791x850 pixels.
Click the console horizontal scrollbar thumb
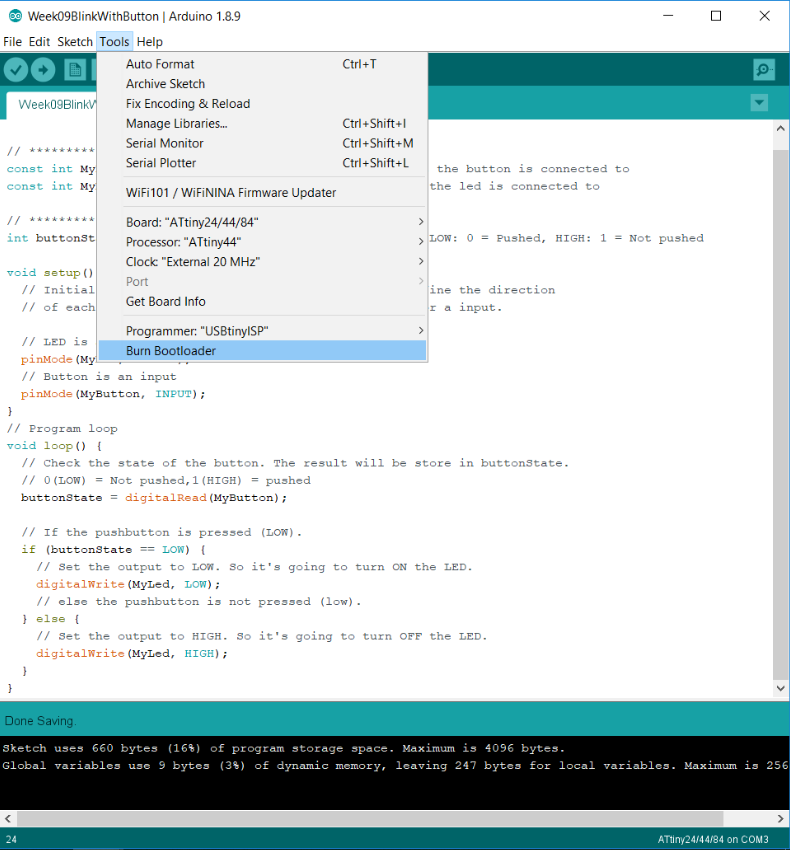pyautogui.click(x=370, y=819)
